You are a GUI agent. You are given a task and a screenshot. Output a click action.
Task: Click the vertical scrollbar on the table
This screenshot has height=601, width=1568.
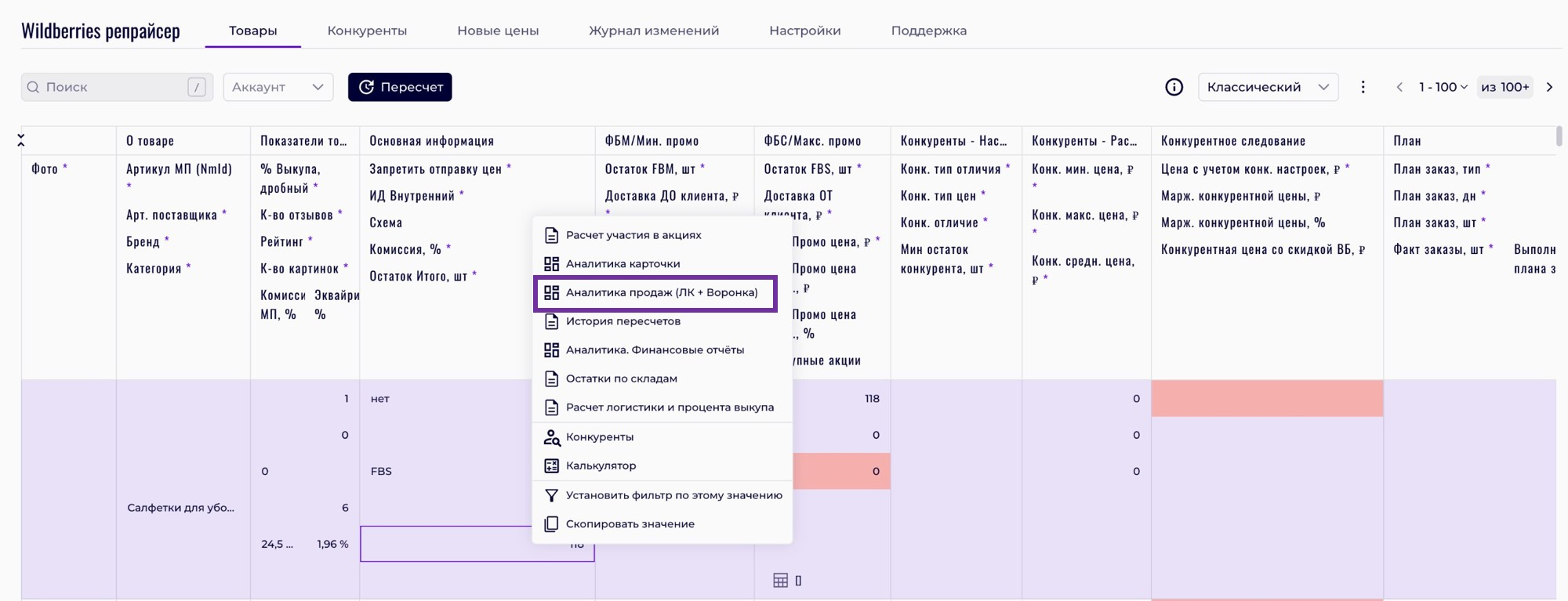click(1559, 136)
